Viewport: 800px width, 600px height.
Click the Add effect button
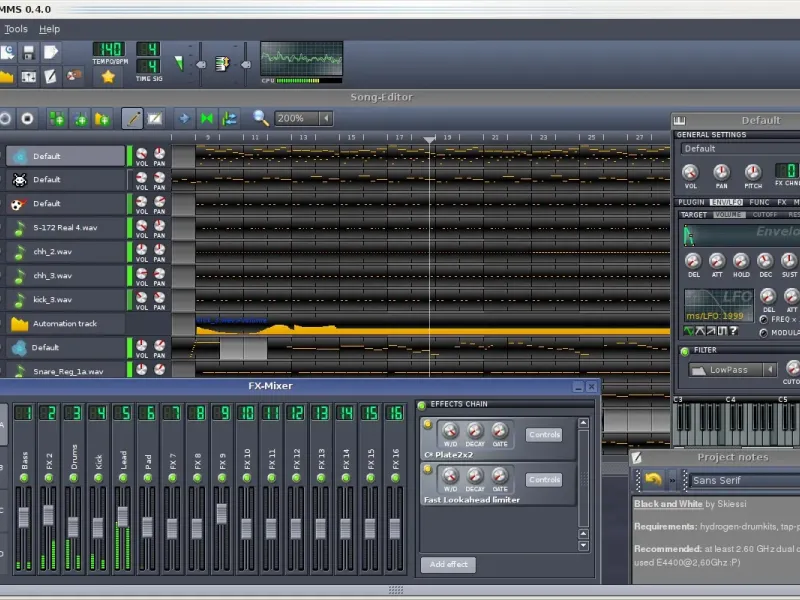click(x=448, y=565)
